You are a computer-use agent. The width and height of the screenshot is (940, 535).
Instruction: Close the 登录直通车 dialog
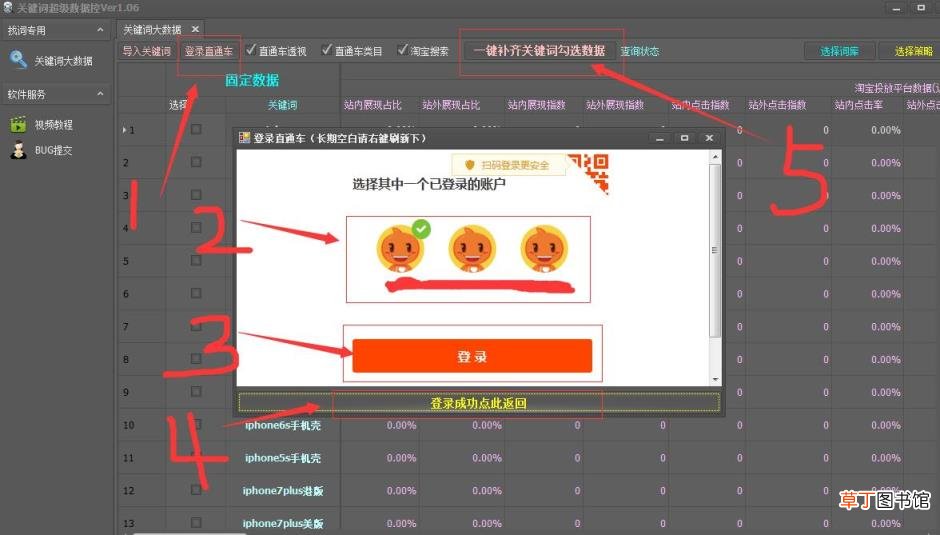[x=709, y=139]
